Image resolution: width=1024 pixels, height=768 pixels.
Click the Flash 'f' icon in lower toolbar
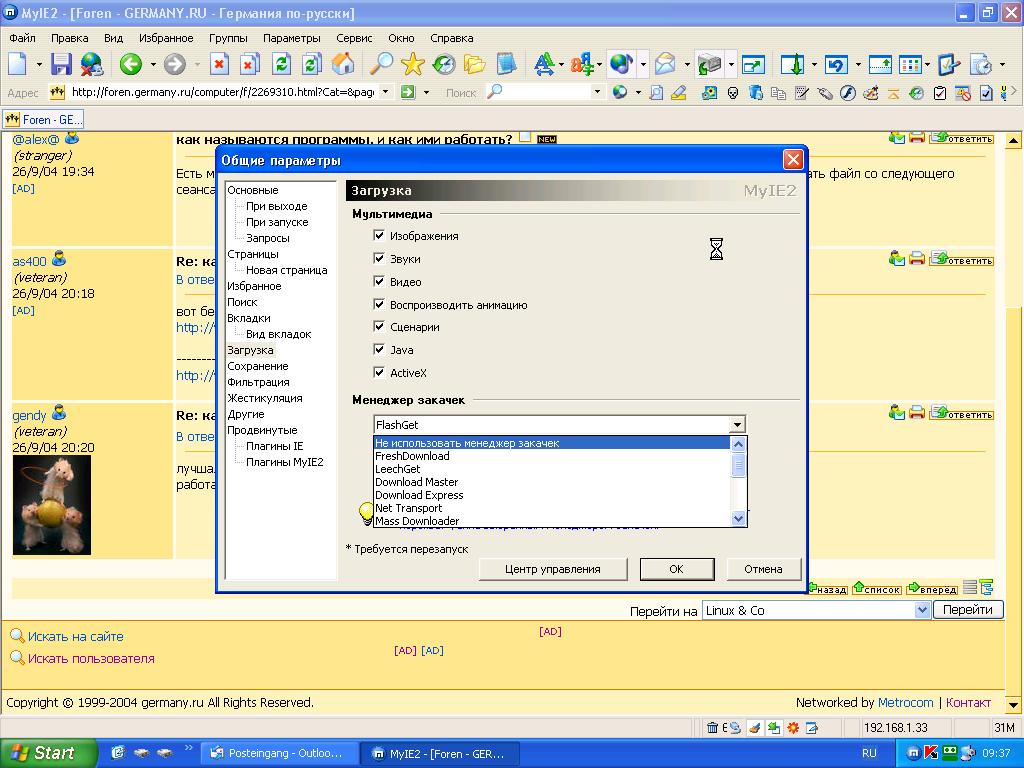point(848,93)
